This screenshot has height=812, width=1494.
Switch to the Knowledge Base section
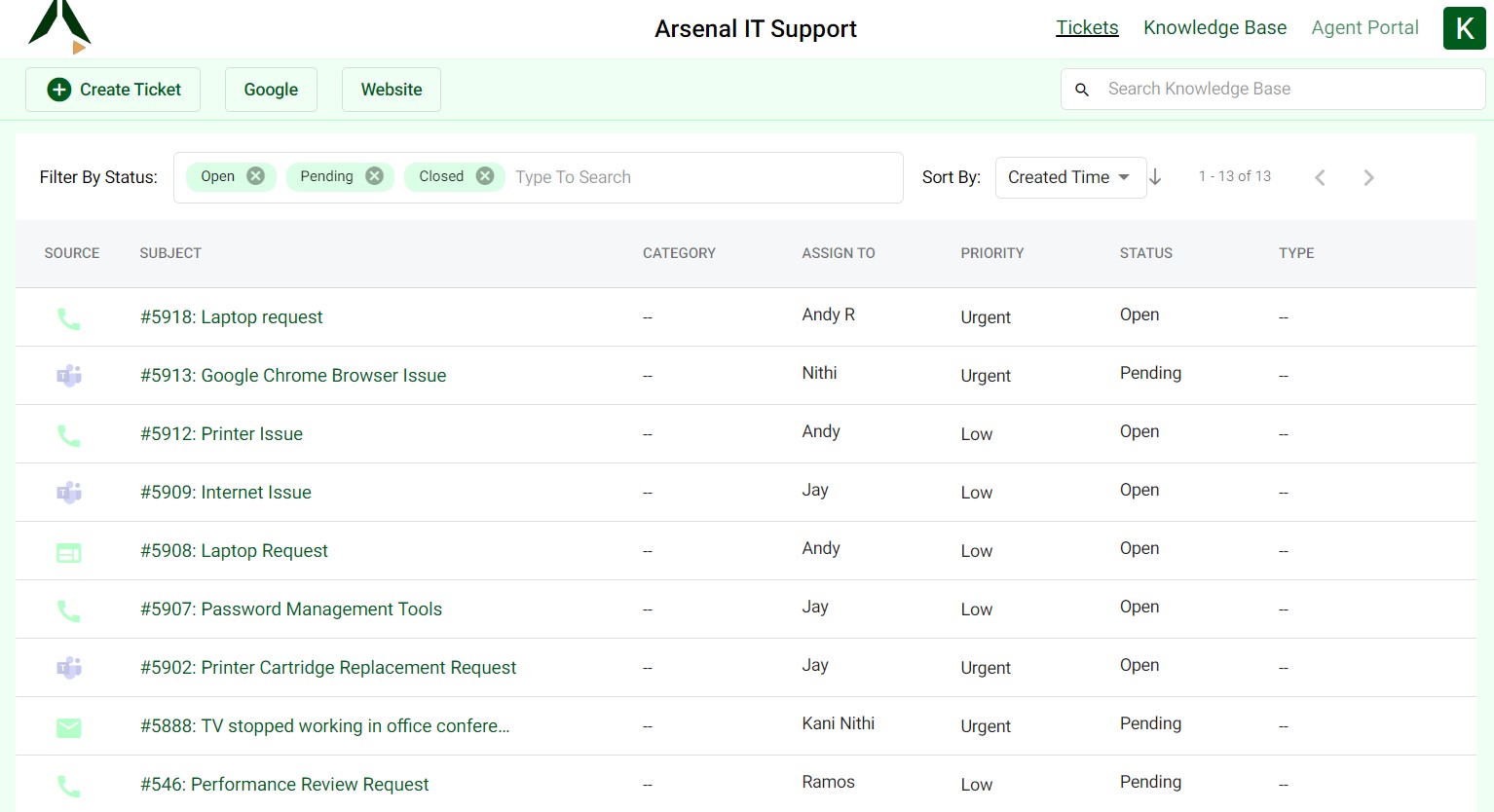(x=1214, y=27)
